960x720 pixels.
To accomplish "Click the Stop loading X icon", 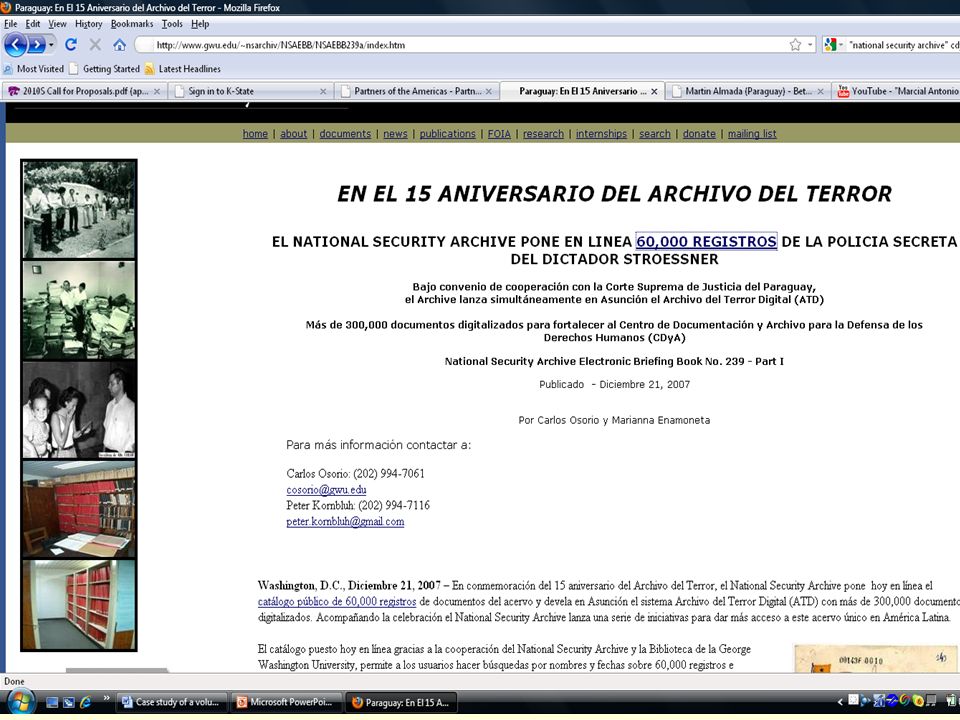I will 95,45.
